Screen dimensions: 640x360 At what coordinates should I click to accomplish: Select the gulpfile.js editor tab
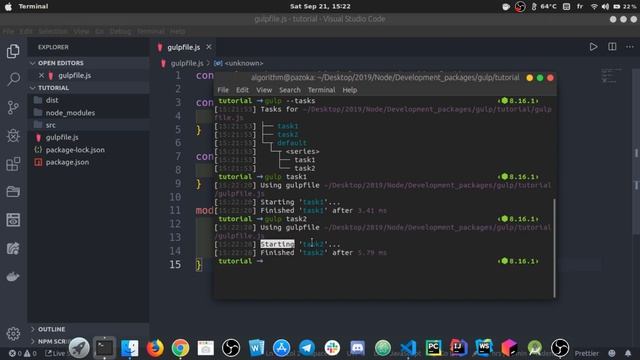184,47
